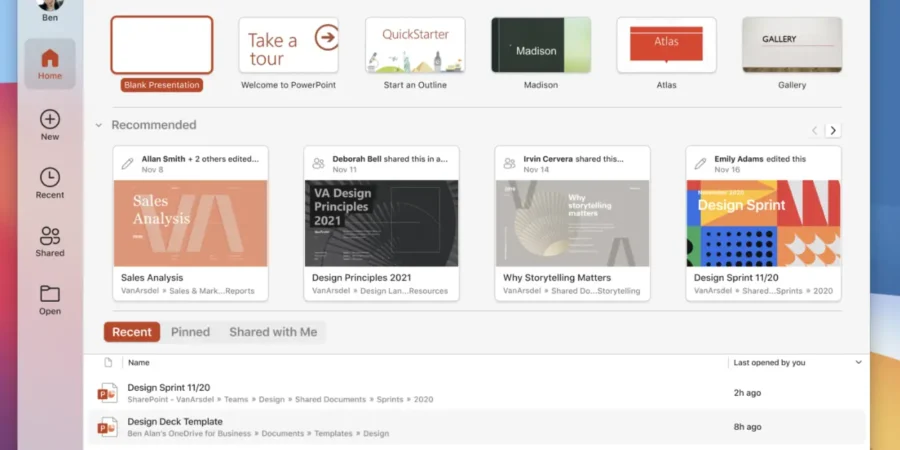Click the Sales Analysis card title

152,278
